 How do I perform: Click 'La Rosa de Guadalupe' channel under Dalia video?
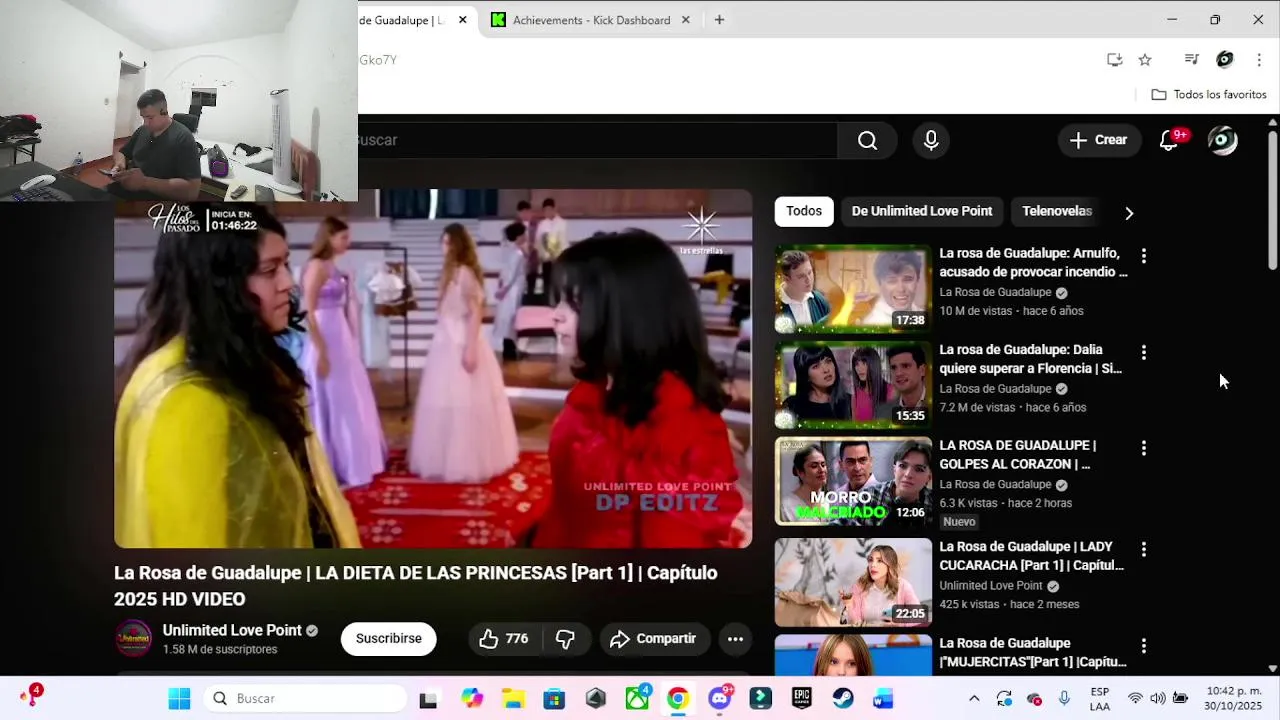click(x=995, y=388)
